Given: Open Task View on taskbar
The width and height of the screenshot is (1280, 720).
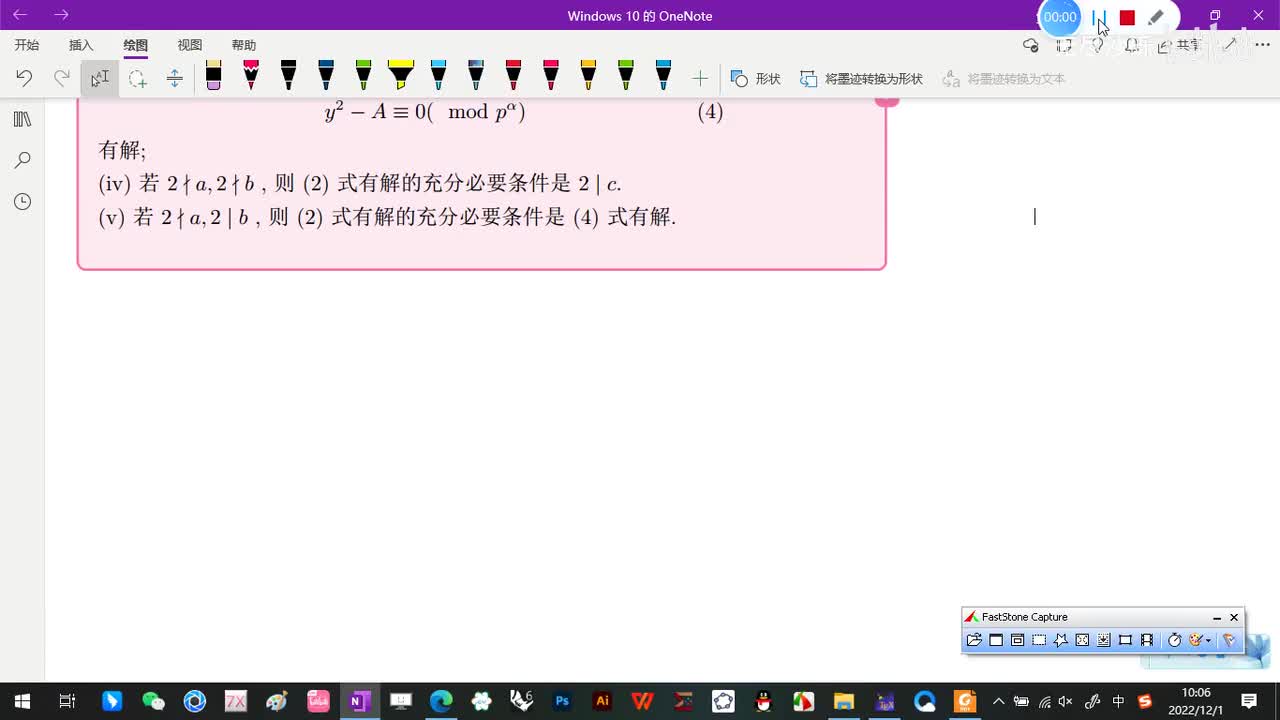Looking at the screenshot, I should coord(67,701).
